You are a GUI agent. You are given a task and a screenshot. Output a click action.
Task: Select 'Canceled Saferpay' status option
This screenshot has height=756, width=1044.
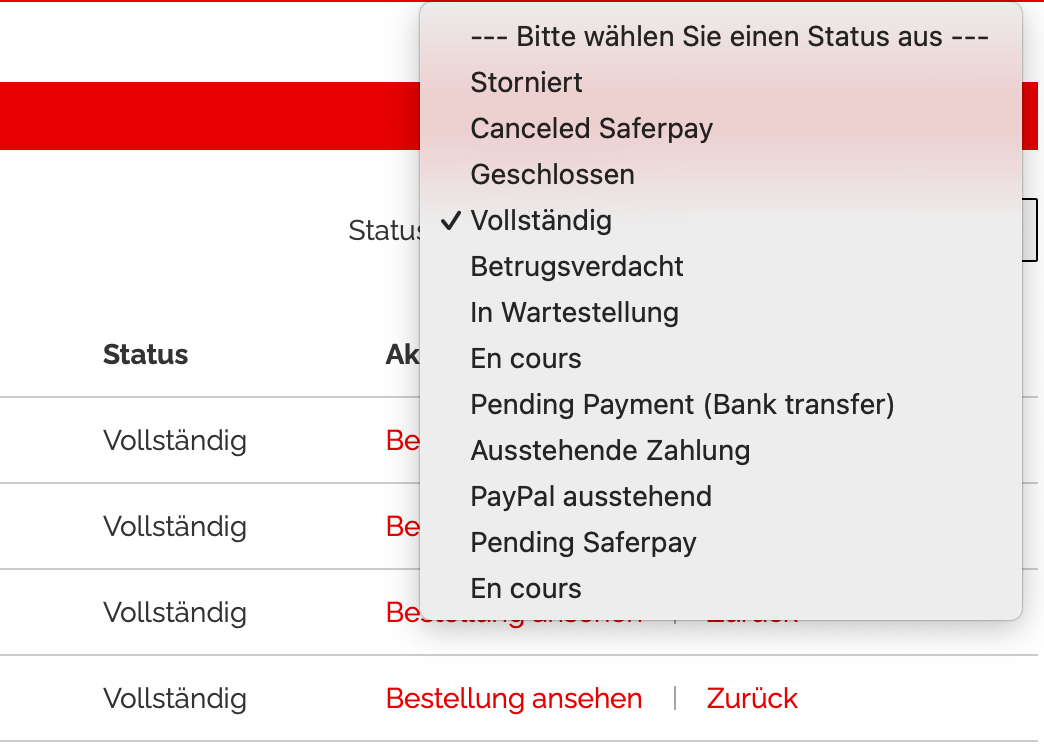[x=592, y=129]
